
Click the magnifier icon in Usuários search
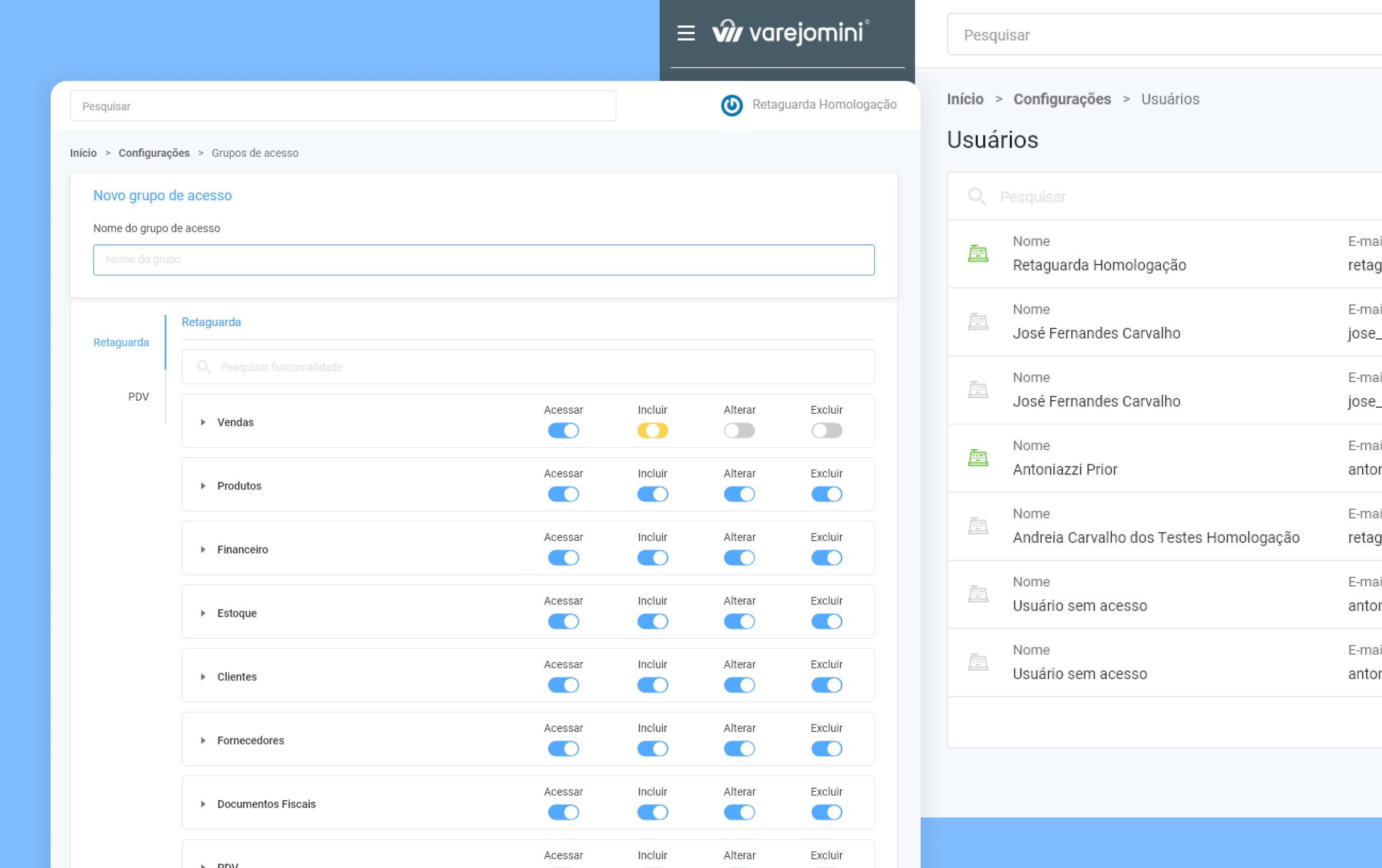click(x=977, y=197)
